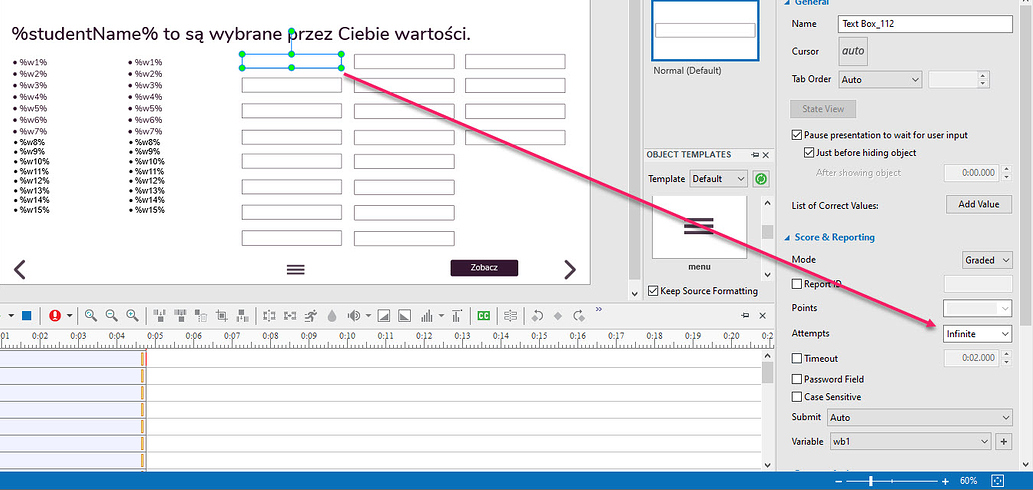Open the Mode dropdown set to Graded

986,260
